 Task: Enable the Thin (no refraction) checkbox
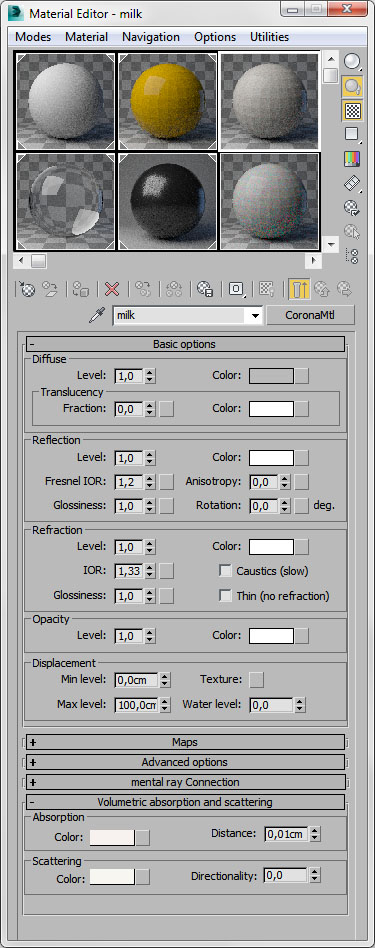[226, 596]
